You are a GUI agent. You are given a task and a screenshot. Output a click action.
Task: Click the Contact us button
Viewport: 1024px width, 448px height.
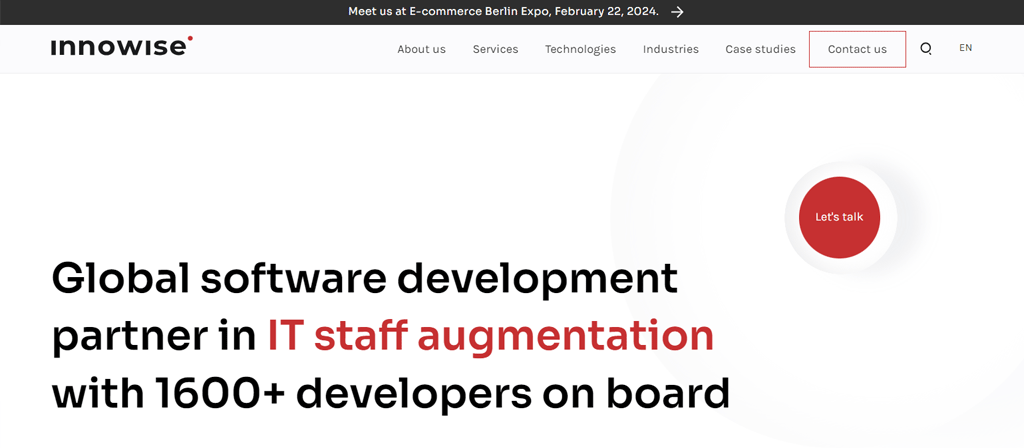click(857, 49)
